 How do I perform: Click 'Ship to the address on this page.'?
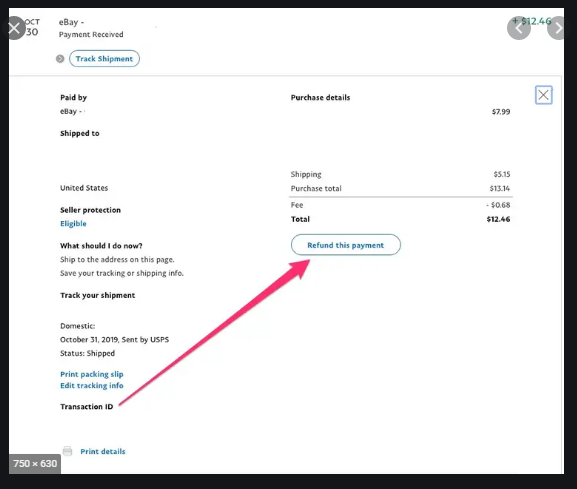pos(117,259)
